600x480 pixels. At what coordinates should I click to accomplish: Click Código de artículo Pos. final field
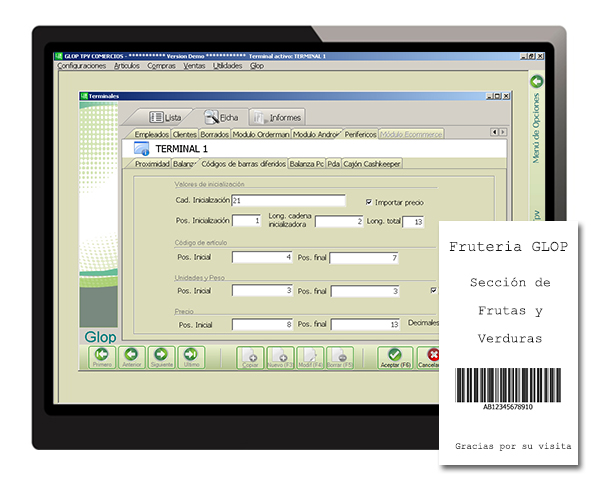click(364, 258)
